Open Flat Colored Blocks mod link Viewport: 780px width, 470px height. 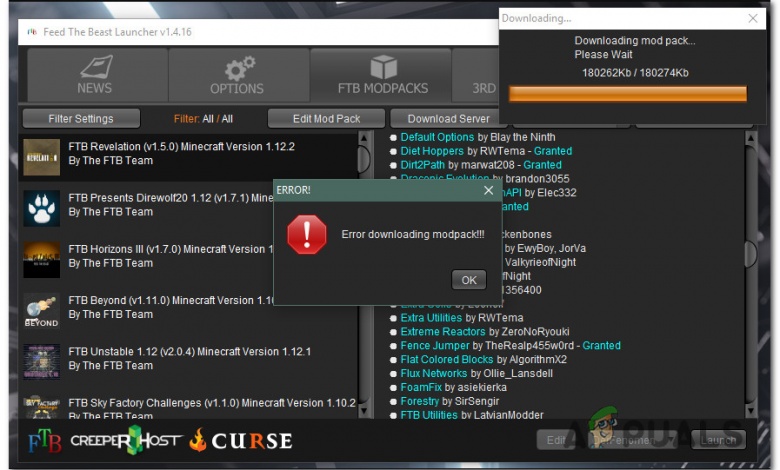(447, 360)
